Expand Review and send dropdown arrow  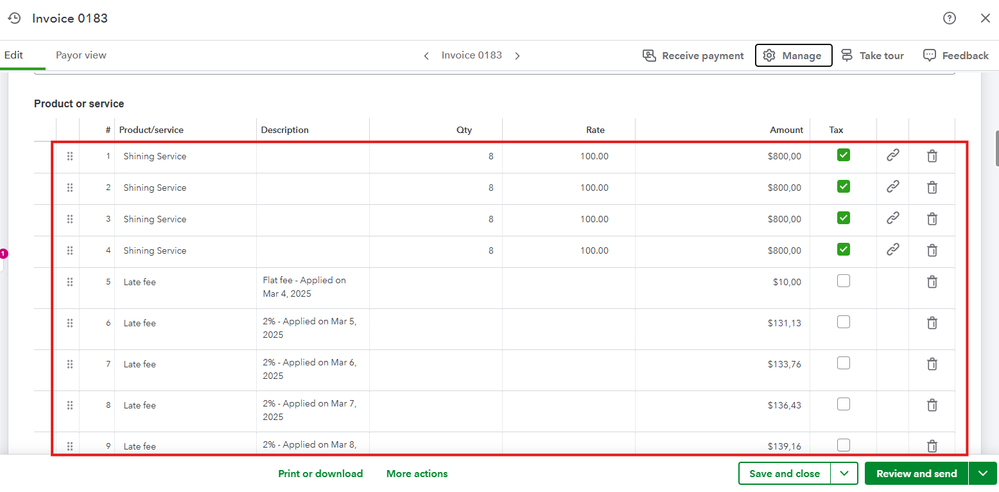tap(983, 474)
